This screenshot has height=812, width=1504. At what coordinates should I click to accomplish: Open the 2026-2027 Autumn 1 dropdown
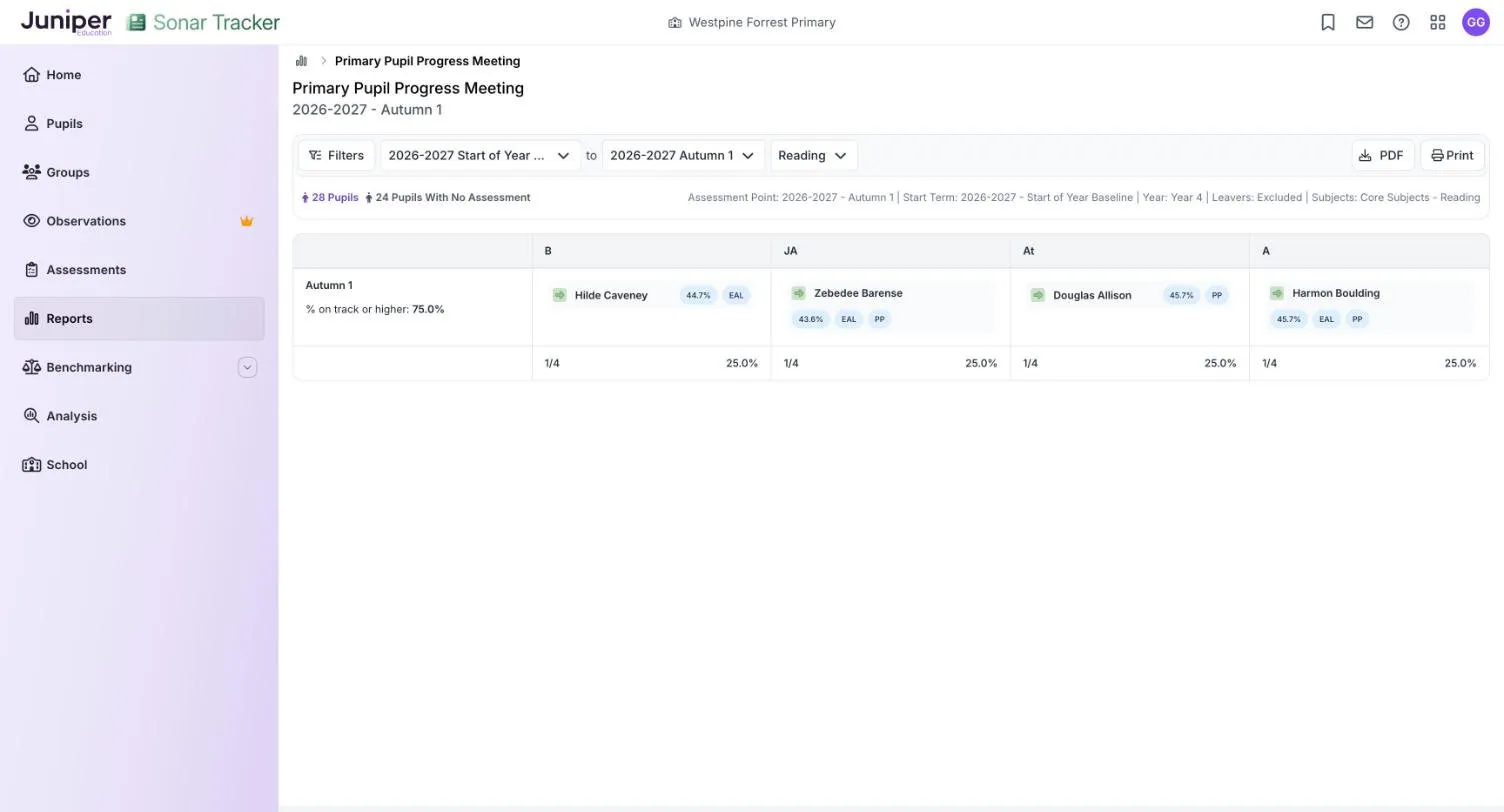click(x=683, y=155)
